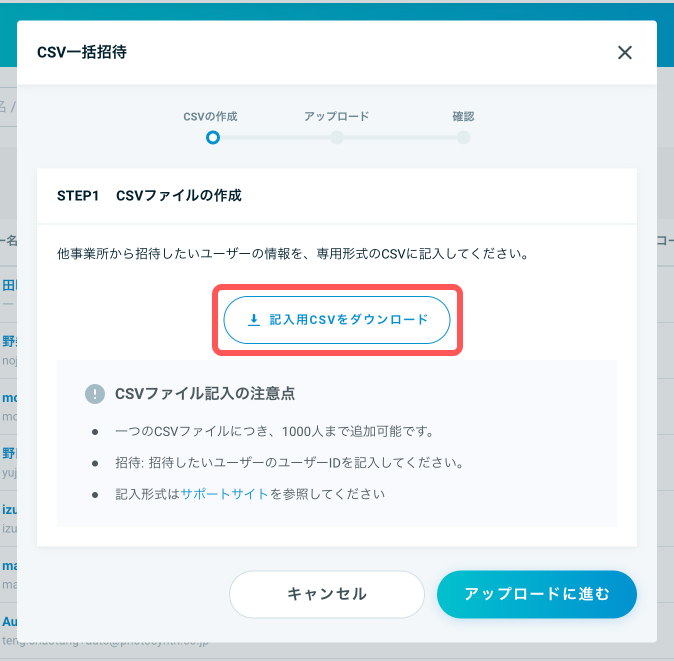Select the CSVの作成 step circle

[x=213, y=138]
